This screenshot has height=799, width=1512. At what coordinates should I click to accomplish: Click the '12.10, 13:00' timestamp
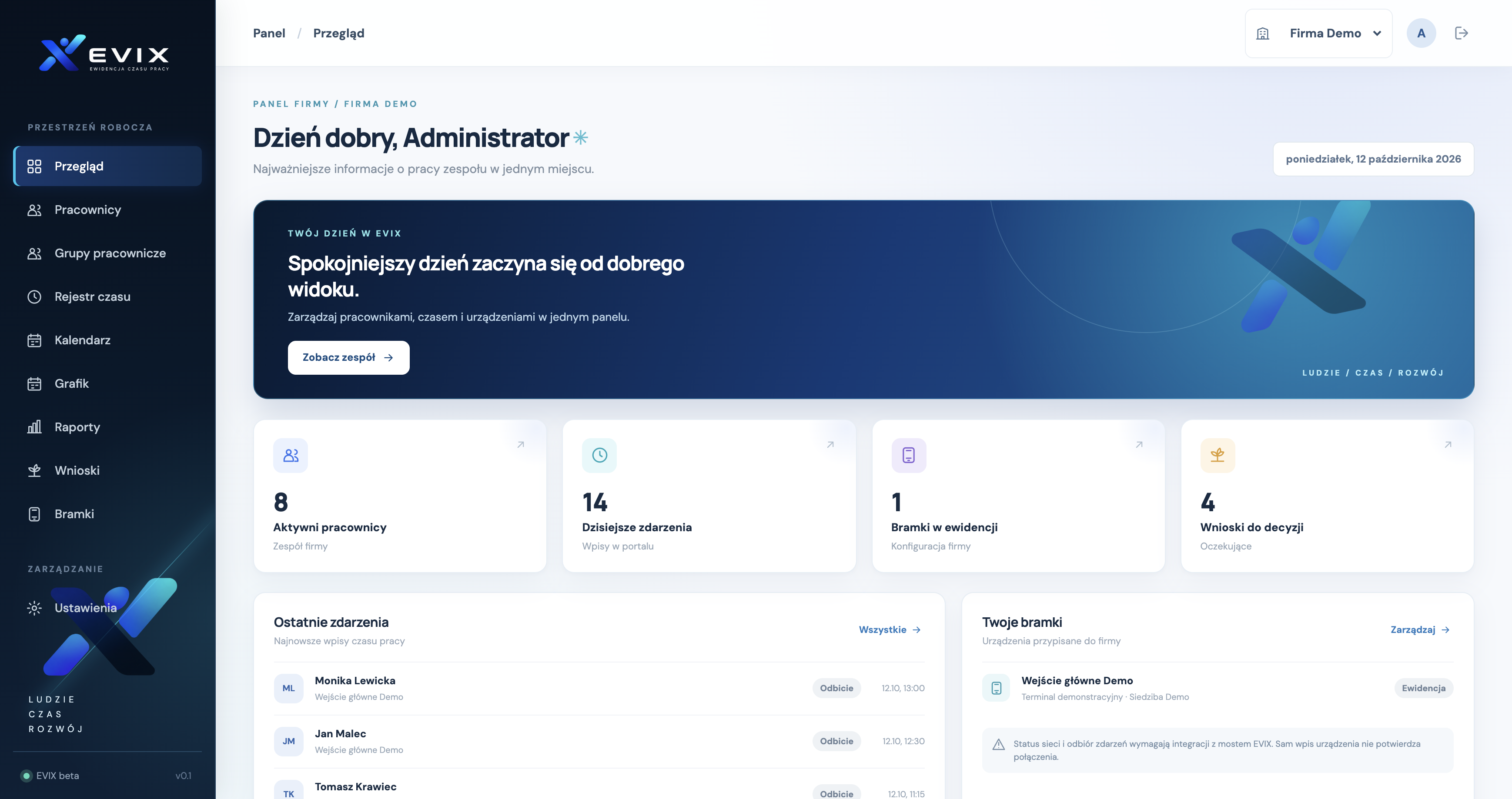tap(903, 688)
